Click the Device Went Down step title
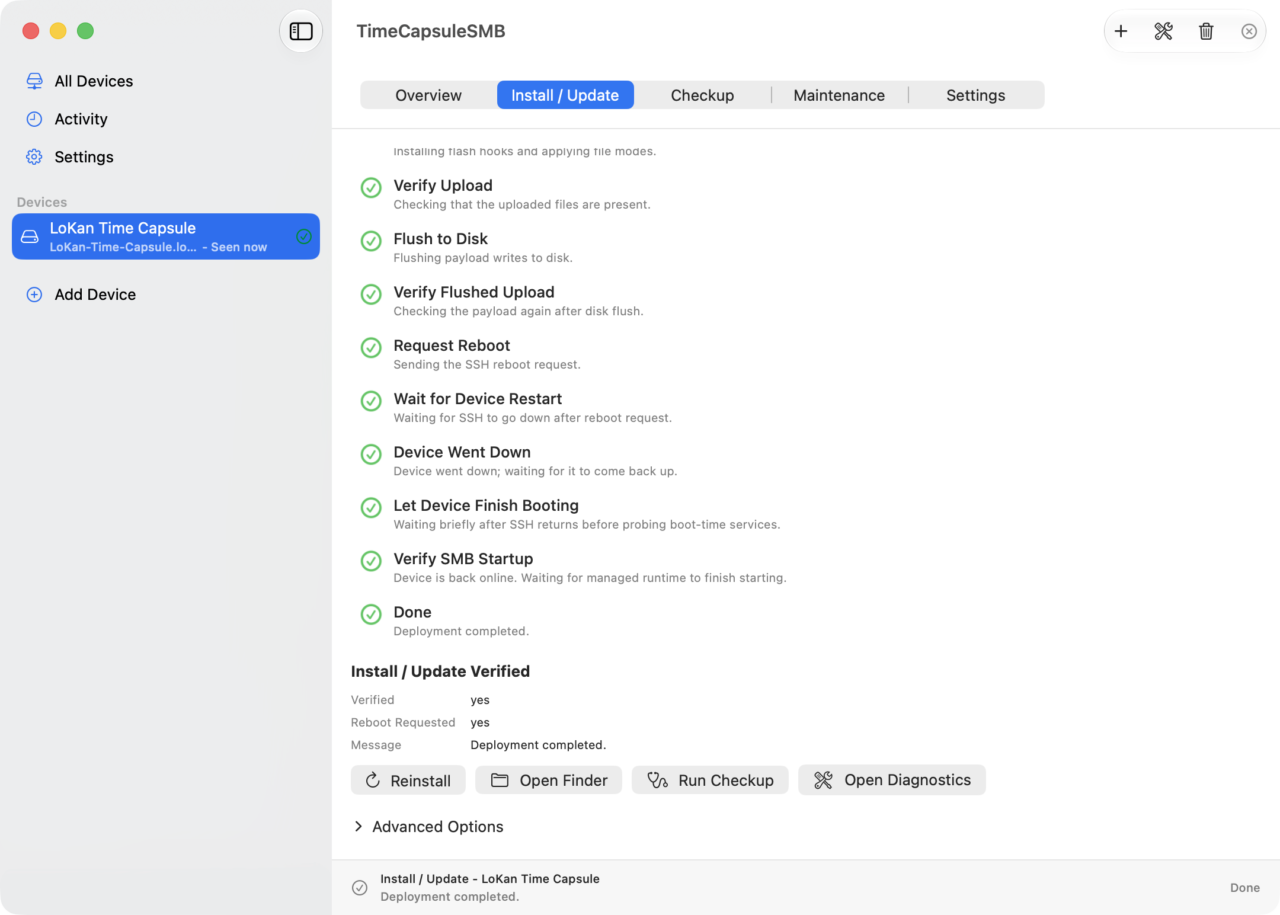This screenshot has width=1280, height=915. tap(462, 452)
